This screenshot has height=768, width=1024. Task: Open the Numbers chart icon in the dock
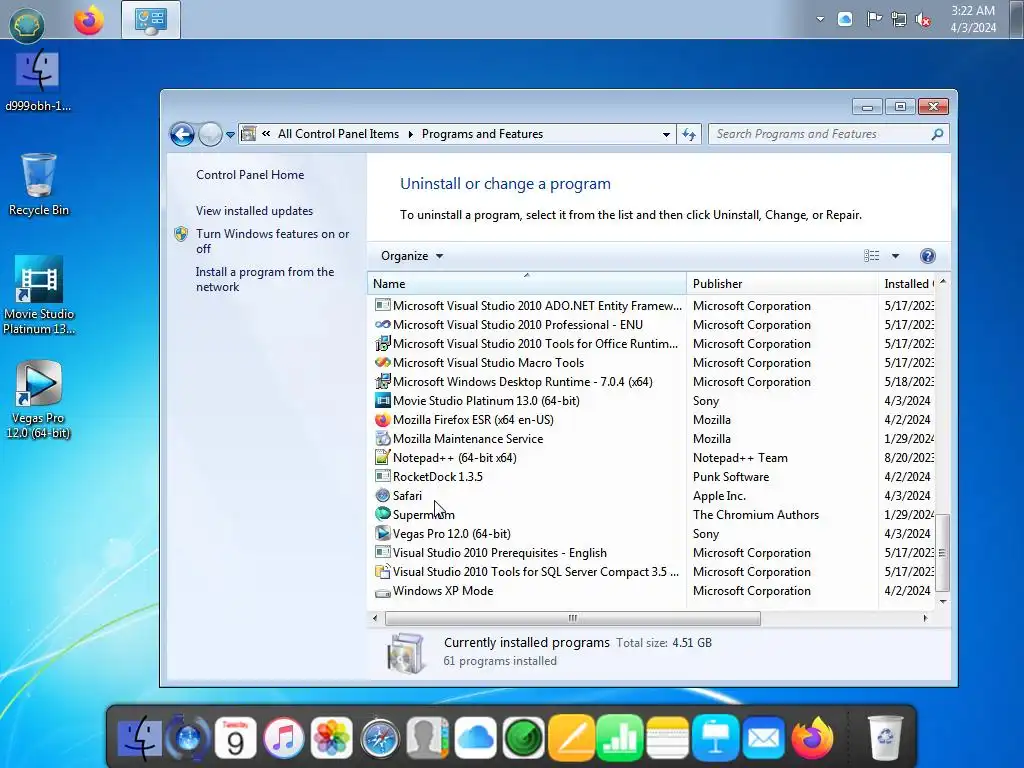click(619, 739)
